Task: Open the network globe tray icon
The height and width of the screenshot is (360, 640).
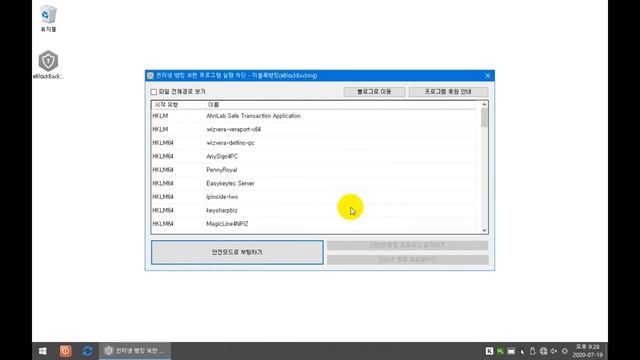Action: click(x=543, y=351)
